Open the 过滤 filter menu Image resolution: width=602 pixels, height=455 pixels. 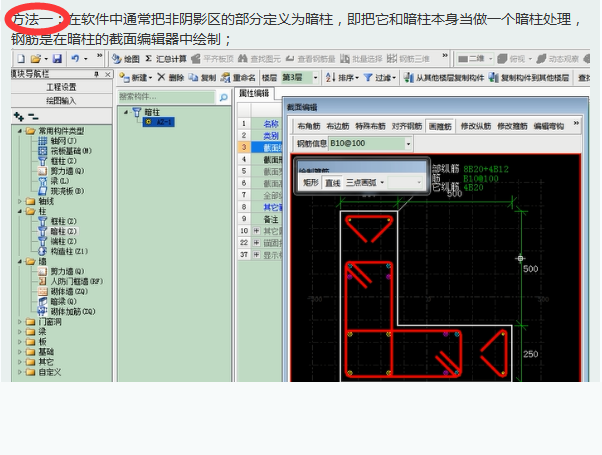coord(379,78)
